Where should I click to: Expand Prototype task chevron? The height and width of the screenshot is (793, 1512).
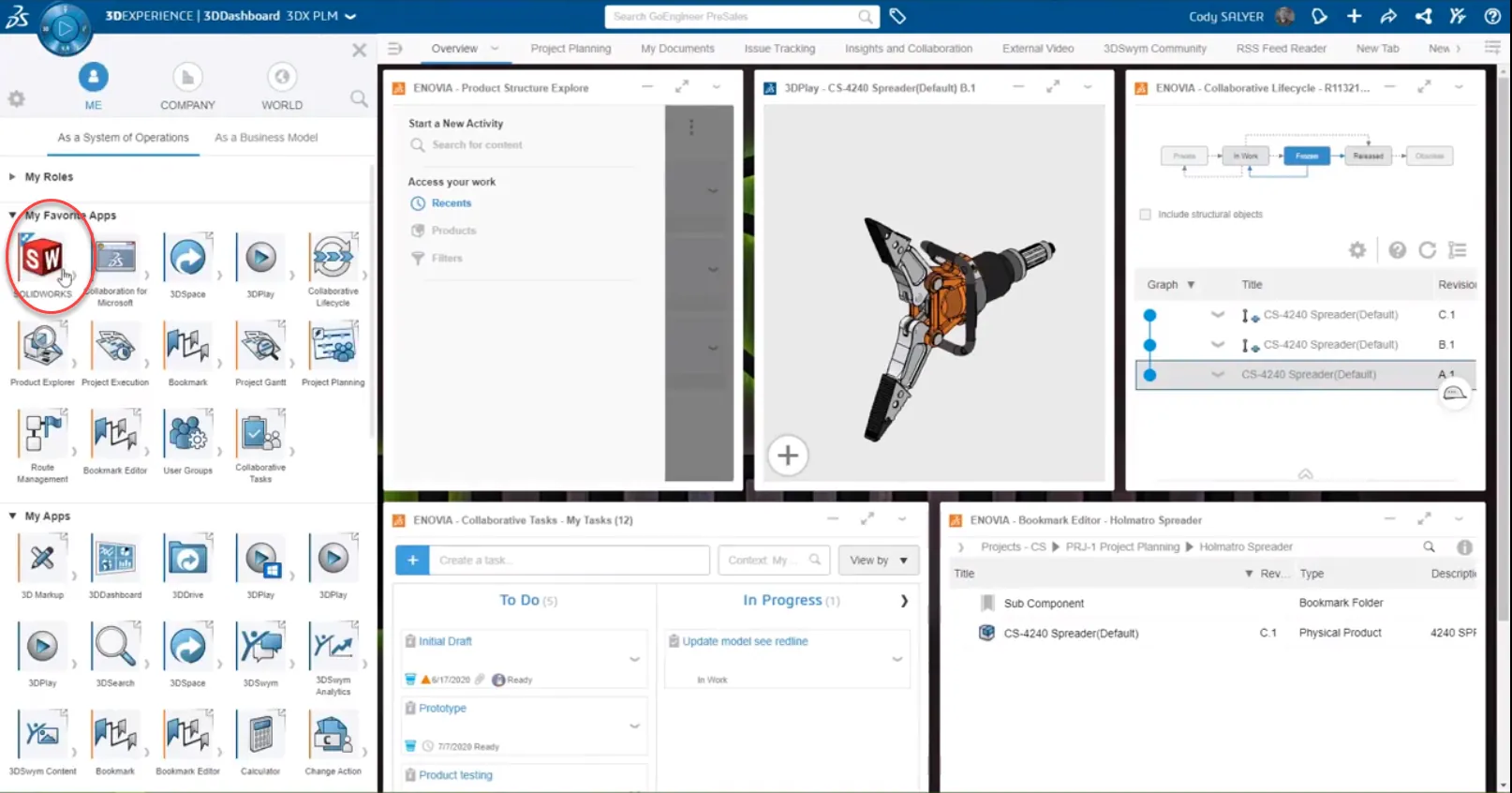[x=634, y=726]
